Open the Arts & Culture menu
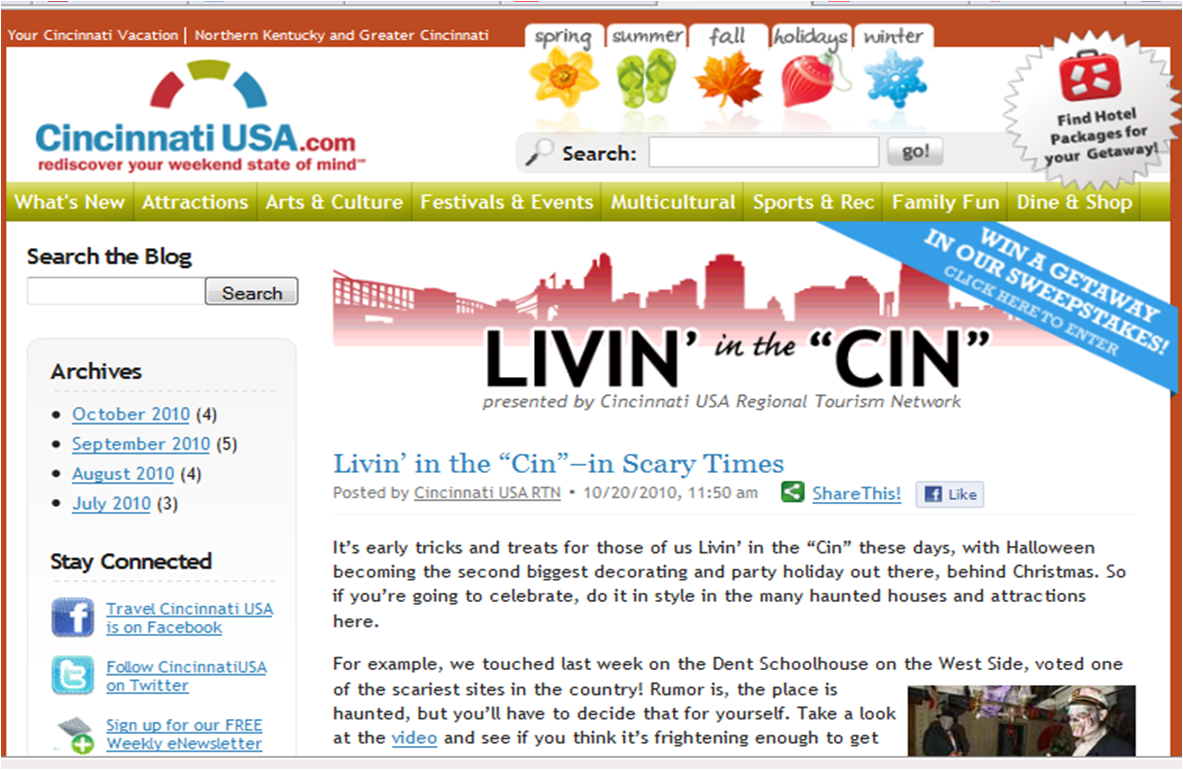This screenshot has height=770, width=1183. click(x=334, y=202)
